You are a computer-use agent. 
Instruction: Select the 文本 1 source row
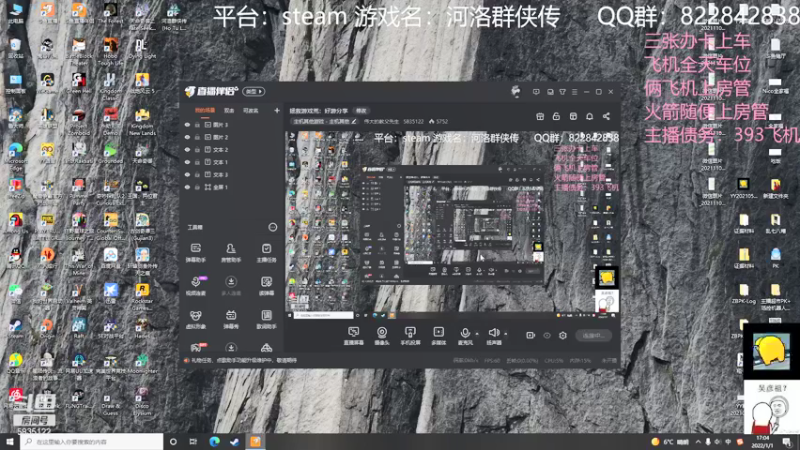tap(232, 162)
